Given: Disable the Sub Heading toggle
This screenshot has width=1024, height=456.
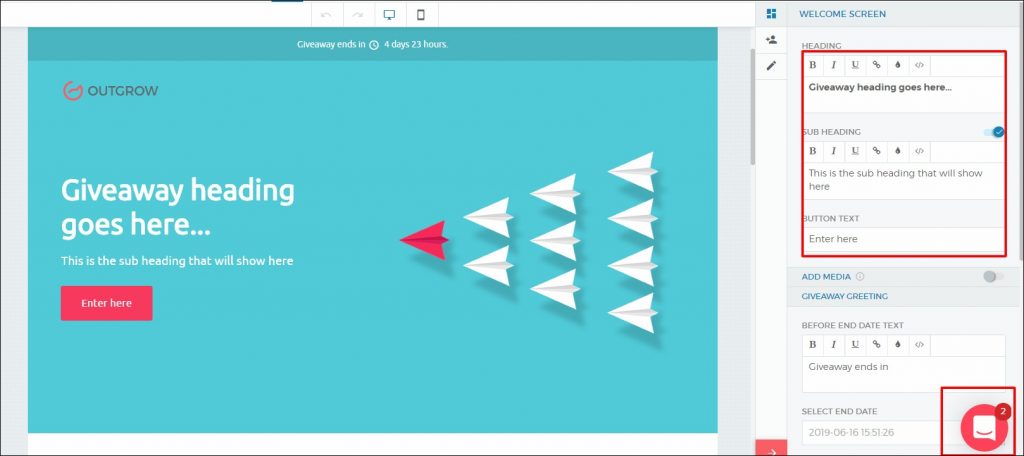Looking at the screenshot, I should click(993, 132).
